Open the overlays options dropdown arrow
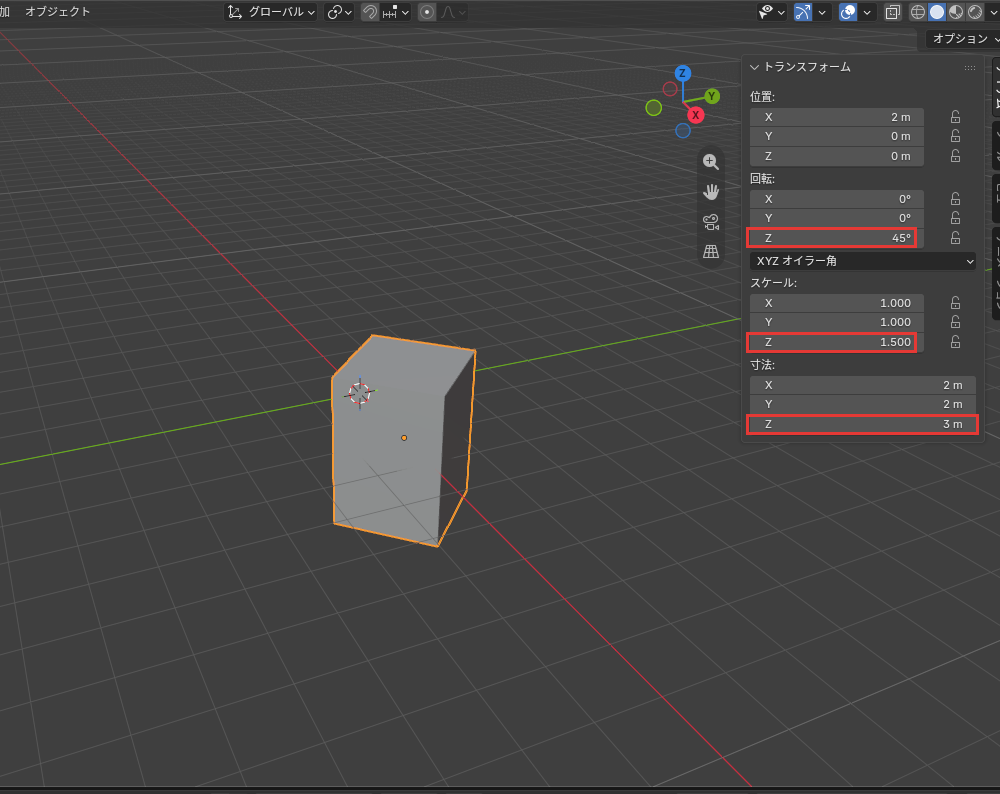 click(867, 12)
